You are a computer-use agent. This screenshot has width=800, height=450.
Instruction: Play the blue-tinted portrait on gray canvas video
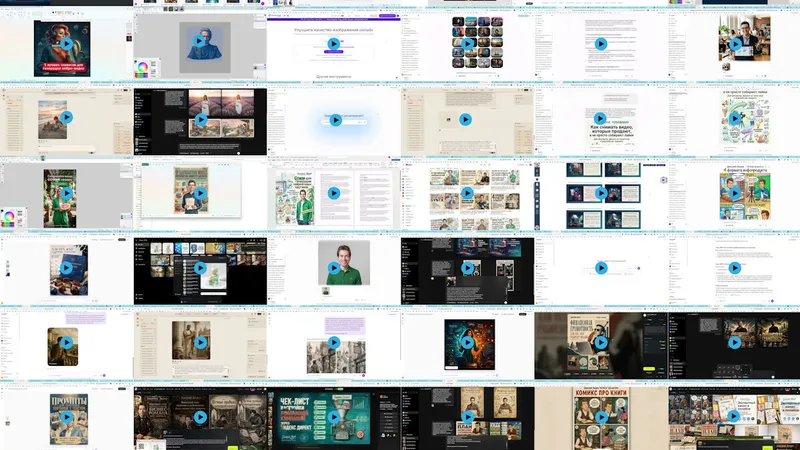click(199, 41)
